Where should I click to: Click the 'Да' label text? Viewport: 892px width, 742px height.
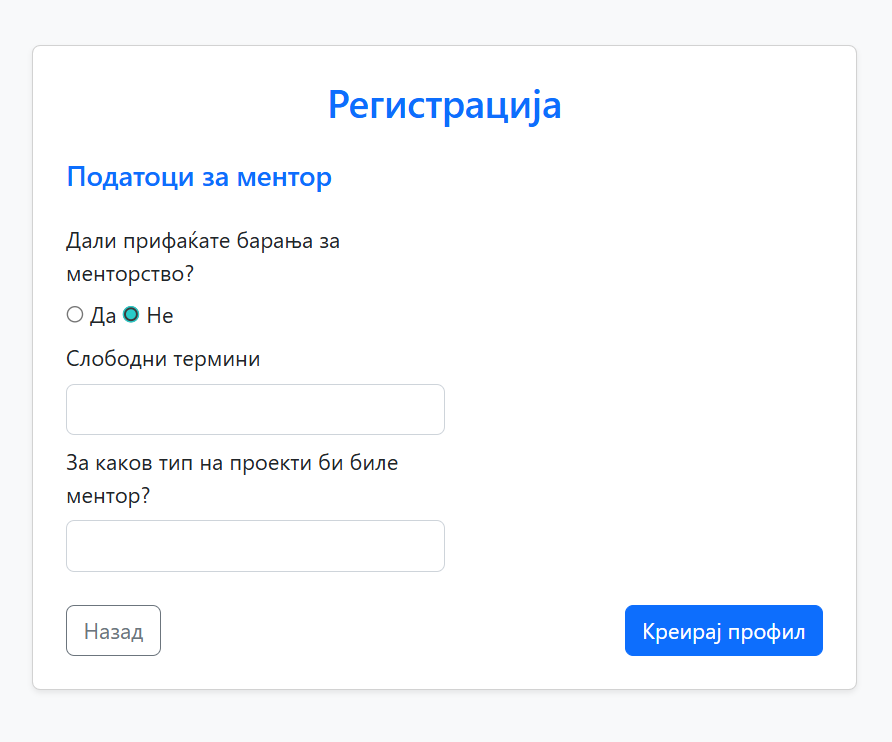tap(103, 316)
